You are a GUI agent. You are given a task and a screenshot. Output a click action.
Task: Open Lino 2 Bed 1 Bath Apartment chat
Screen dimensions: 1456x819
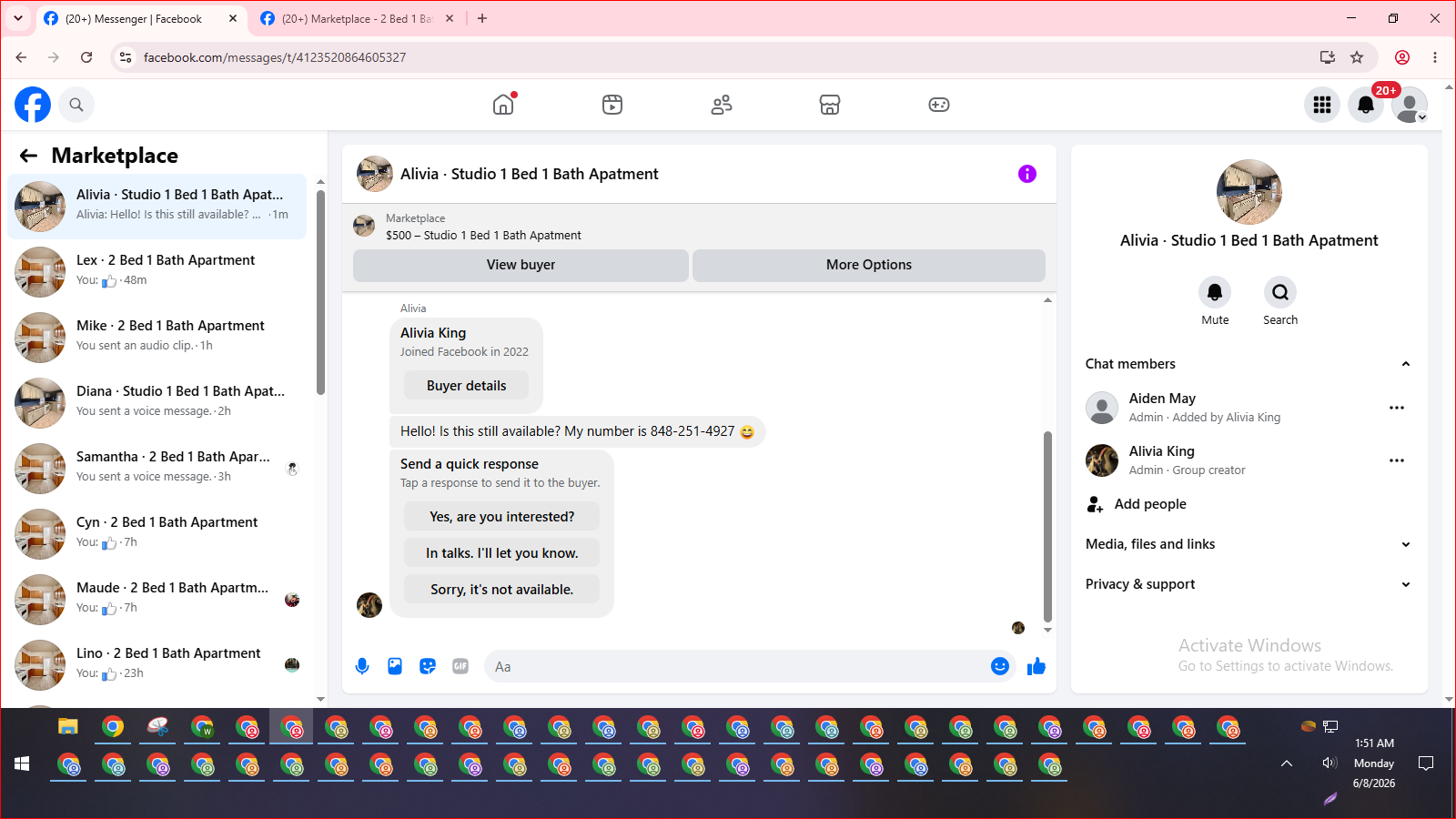[x=157, y=665]
